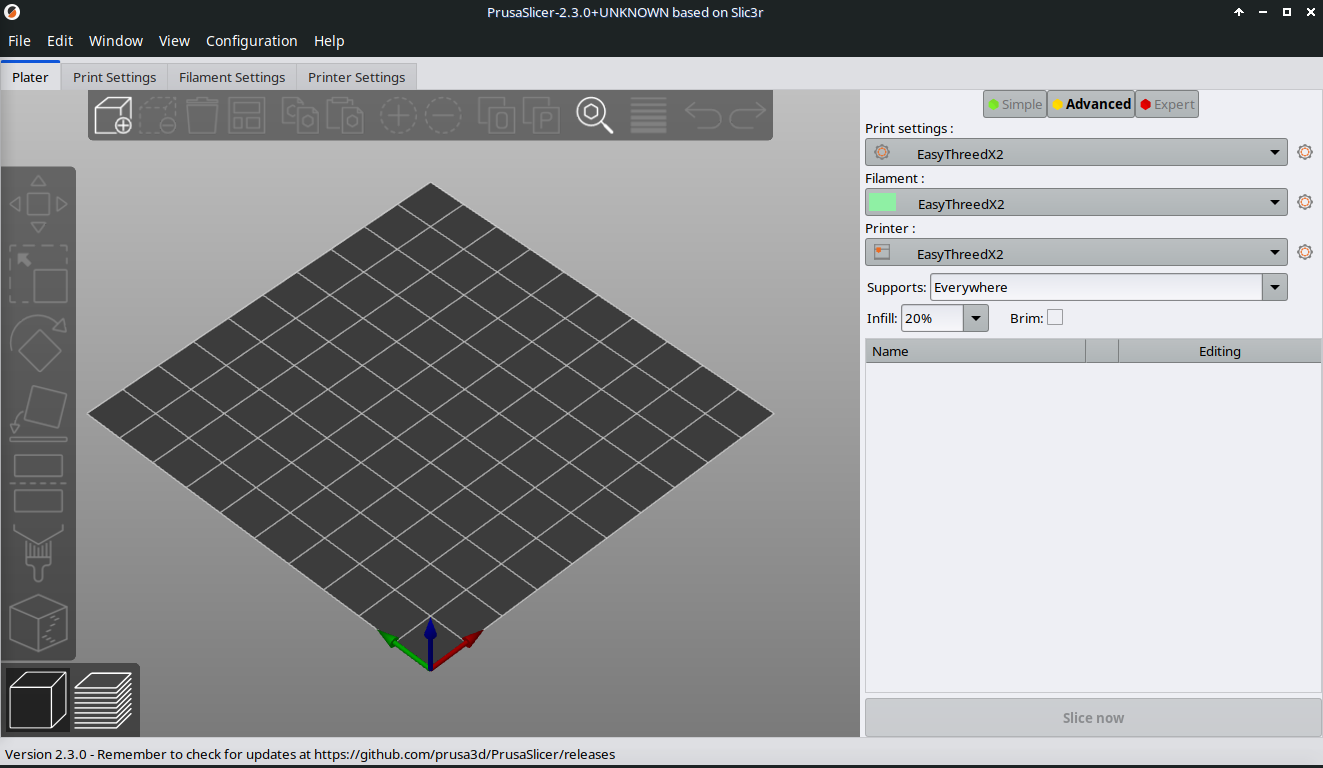Switch to 3D editor view cube icon
Viewport: 1323px width, 768px height.
pos(37,700)
